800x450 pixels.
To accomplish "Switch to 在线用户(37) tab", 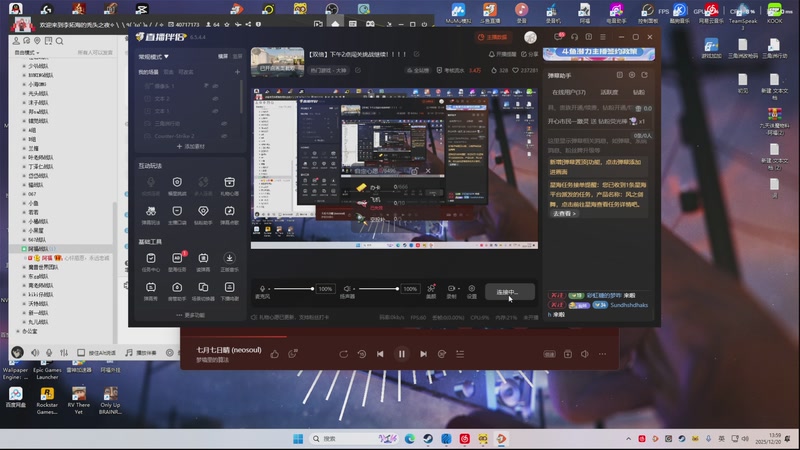I will pos(569,92).
